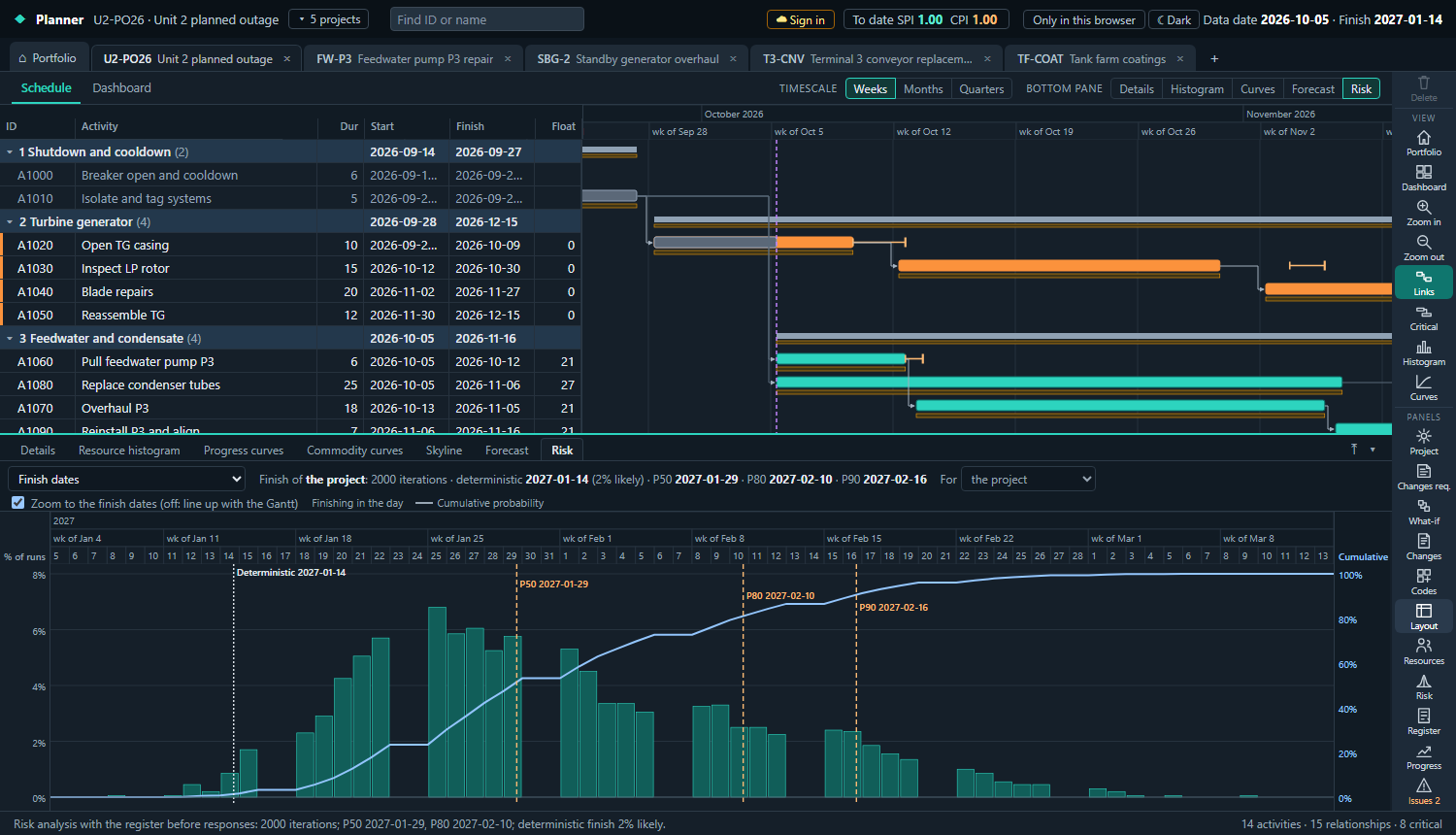Click the Sign in button
This screenshot has width=1456, height=835.
(801, 19)
